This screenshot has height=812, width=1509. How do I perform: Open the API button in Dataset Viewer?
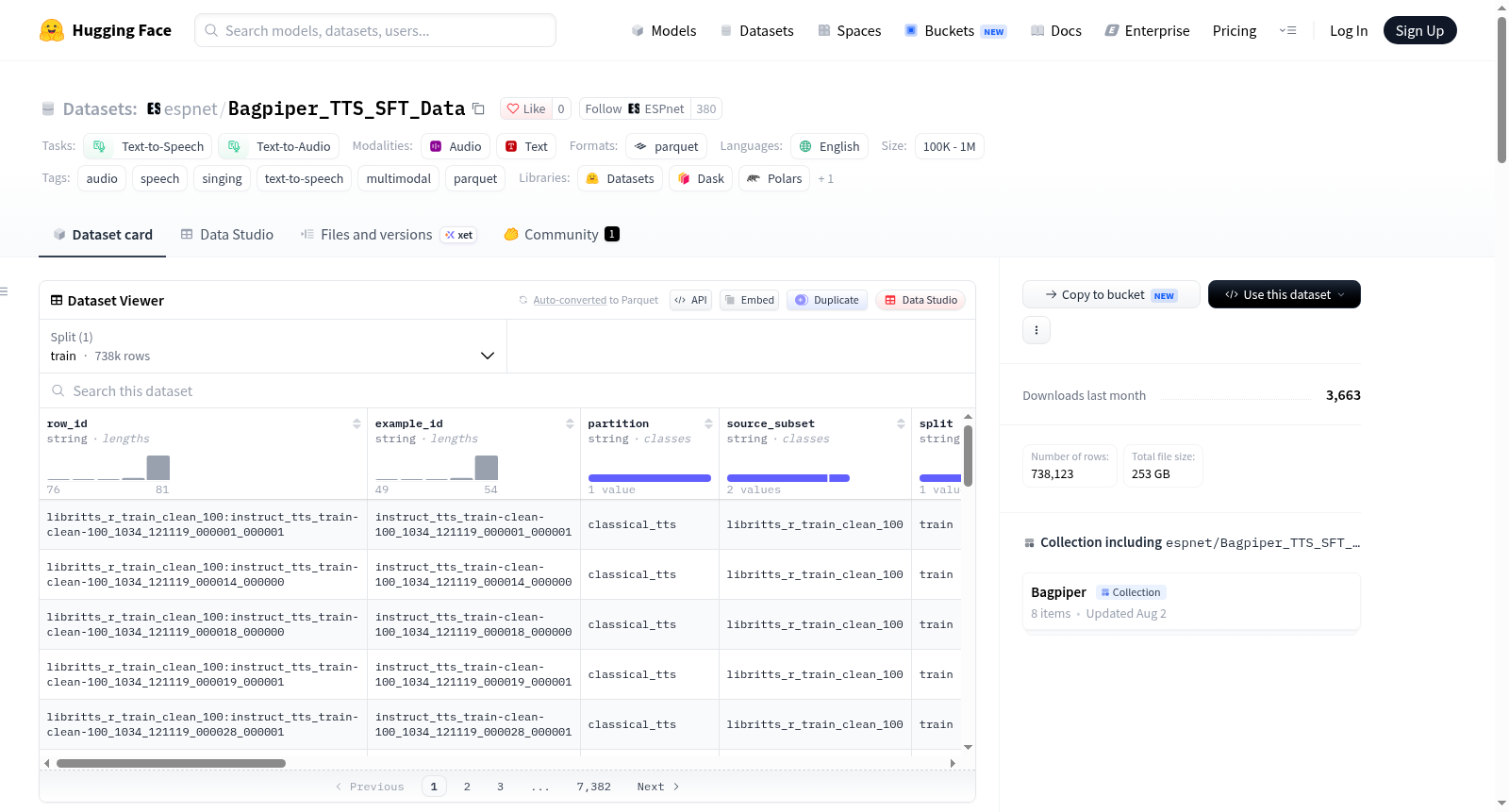pos(690,300)
